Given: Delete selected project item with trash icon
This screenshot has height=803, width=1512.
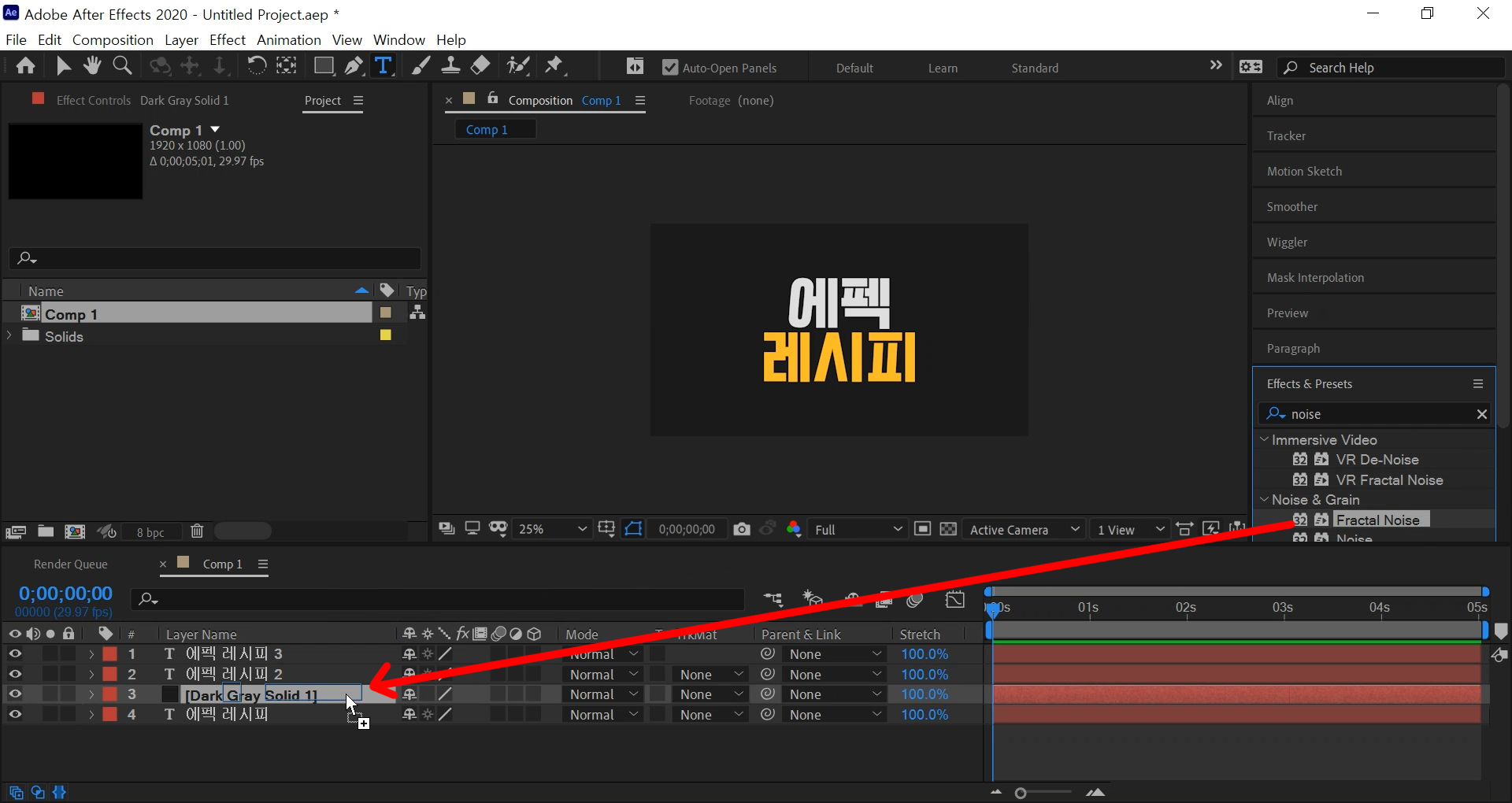Looking at the screenshot, I should (x=197, y=531).
